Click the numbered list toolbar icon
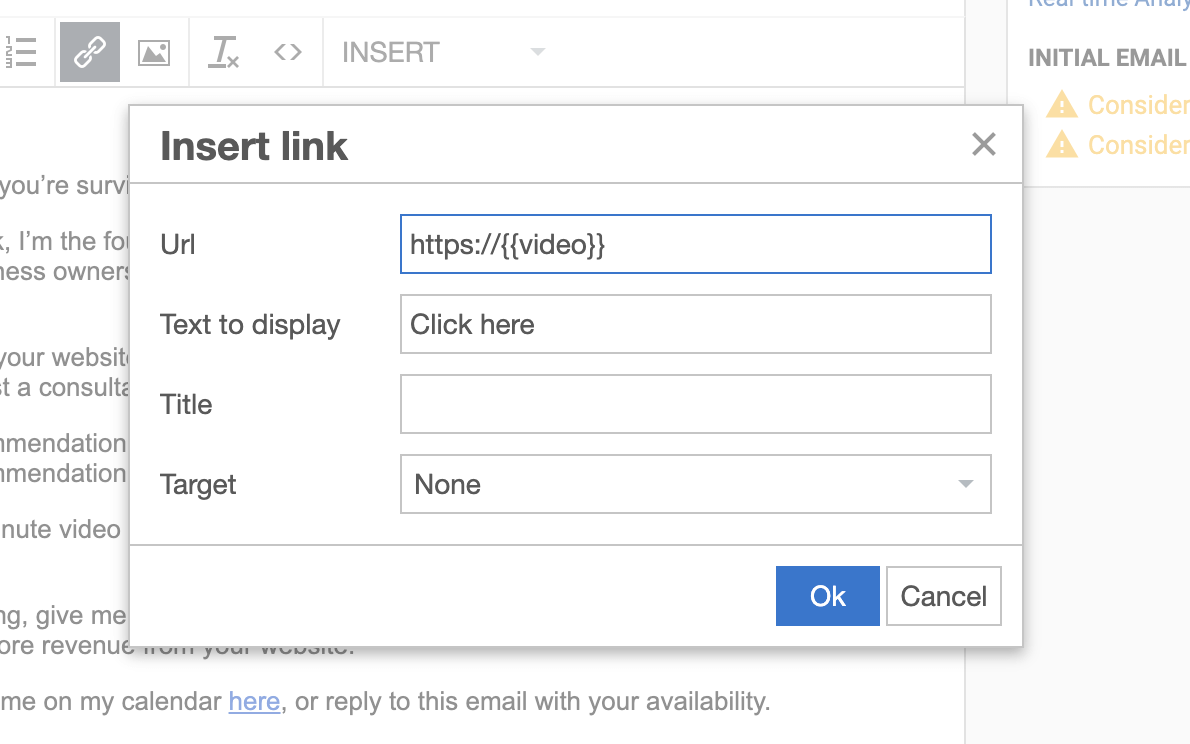Image resolution: width=1190 pixels, height=744 pixels. coord(20,52)
